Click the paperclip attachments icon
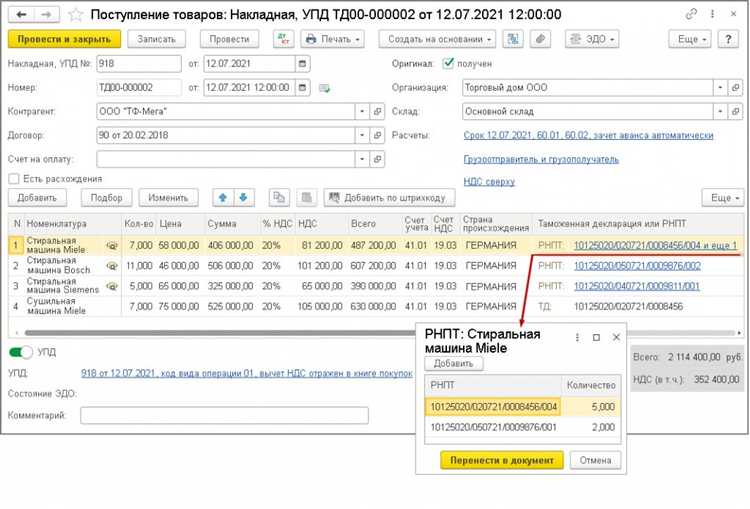Image resolution: width=750 pixels, height=509 pixels. click(541, 39)
